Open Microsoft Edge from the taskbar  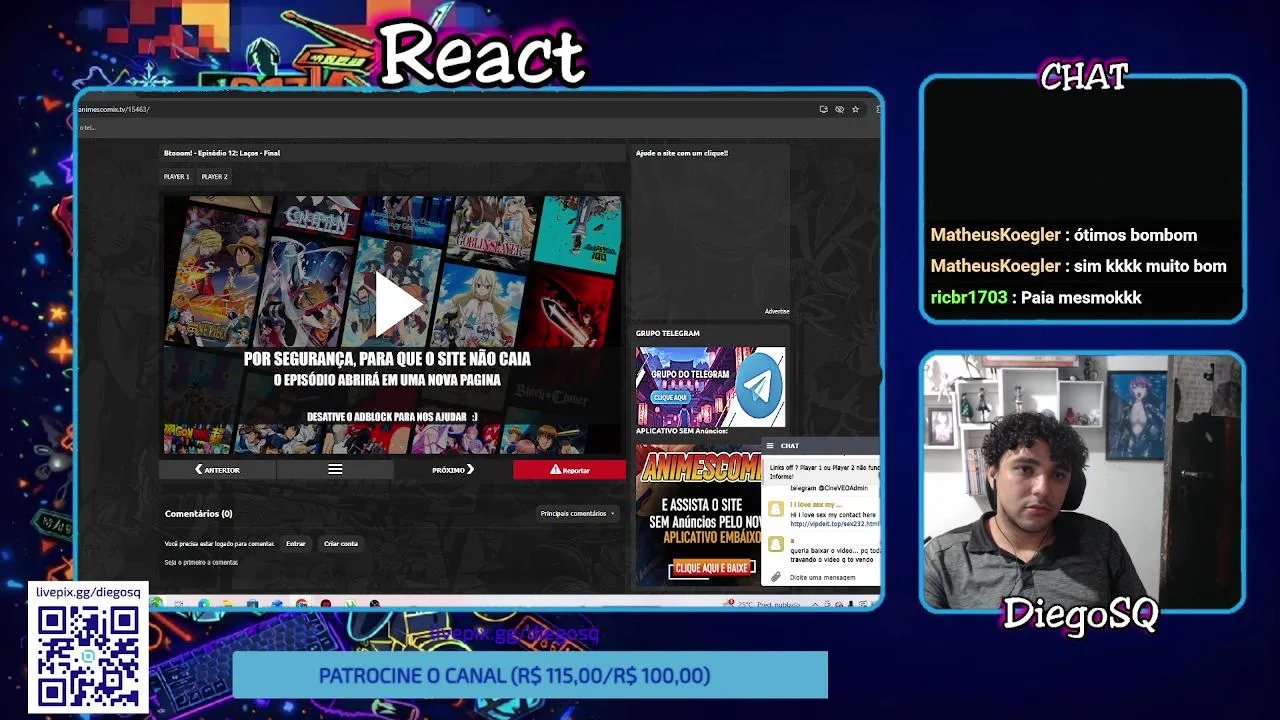tap(204, 603)
